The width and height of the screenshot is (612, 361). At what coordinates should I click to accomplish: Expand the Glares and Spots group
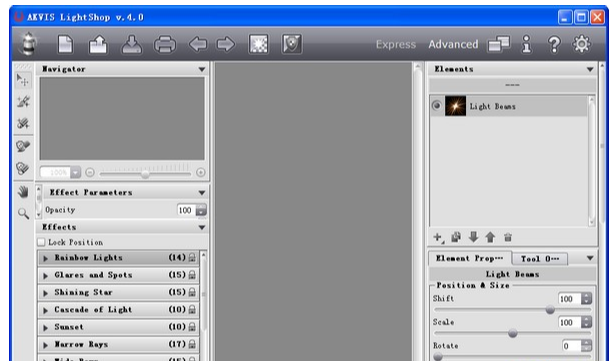(x=46, y=276)
